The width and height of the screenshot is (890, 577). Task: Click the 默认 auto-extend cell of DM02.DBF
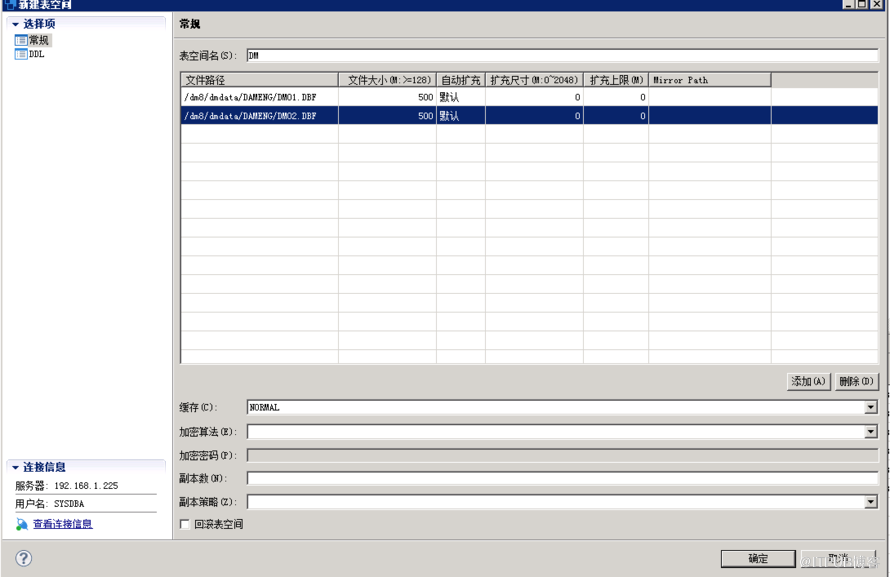[x=461, y=116]
